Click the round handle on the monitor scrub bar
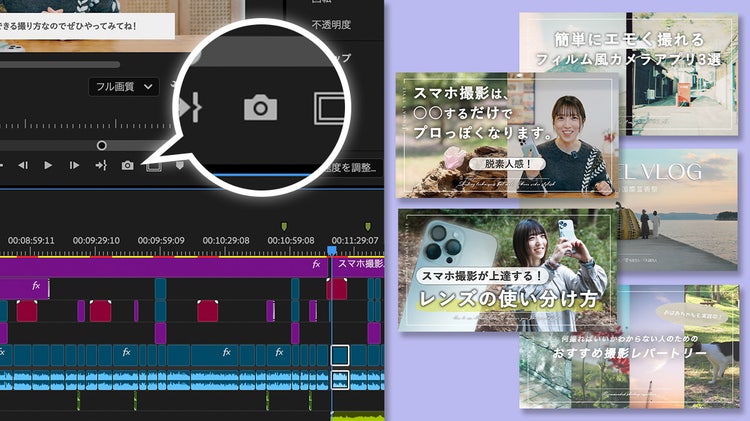The height and width of the screenshot is (421, 750). click(x=101, y=145)
